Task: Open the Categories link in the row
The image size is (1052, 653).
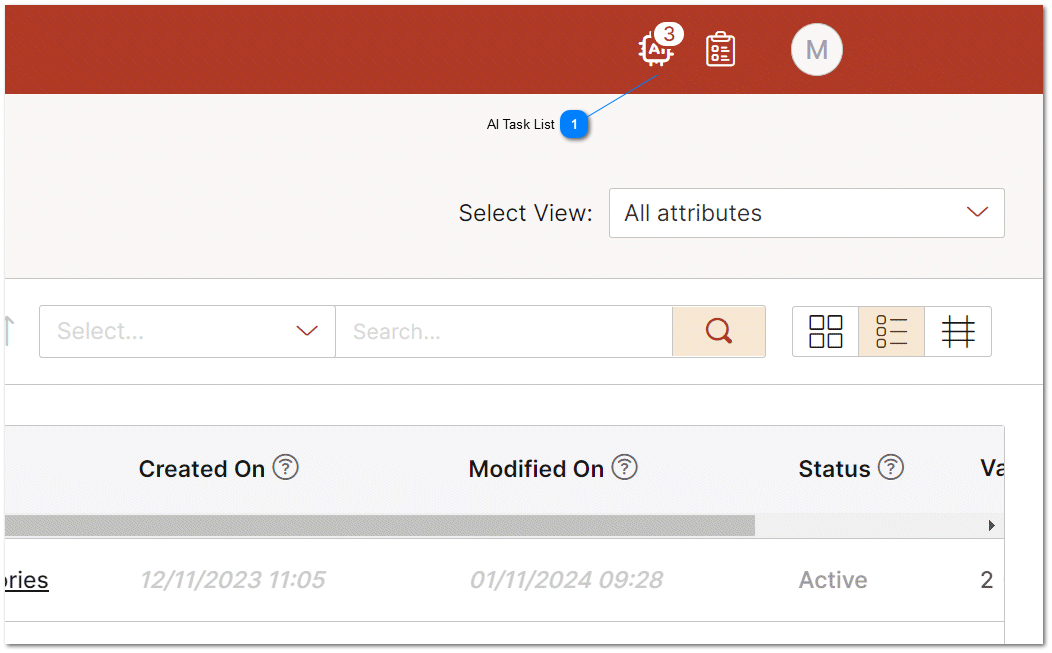Action: (24, 580)
